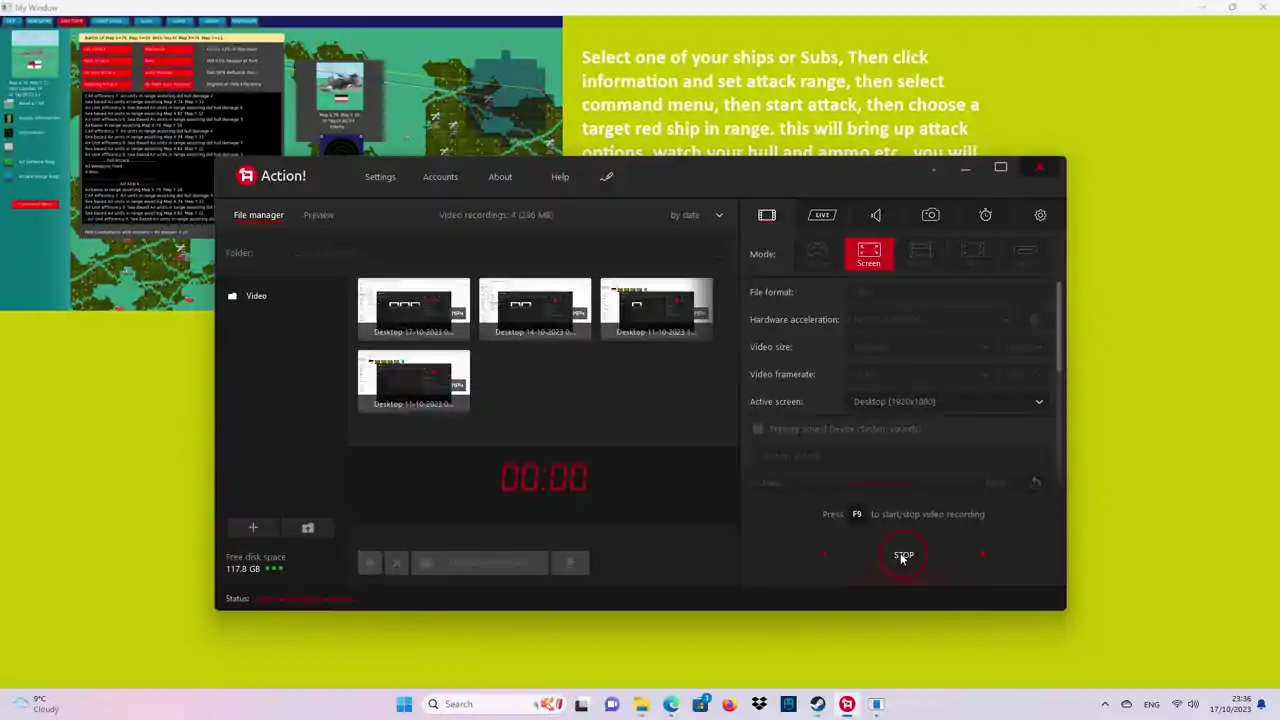Image resolution: width=1280 pixels, height=720 pixels.
Task: Open Accounts menu item
Action: point(440,177)
